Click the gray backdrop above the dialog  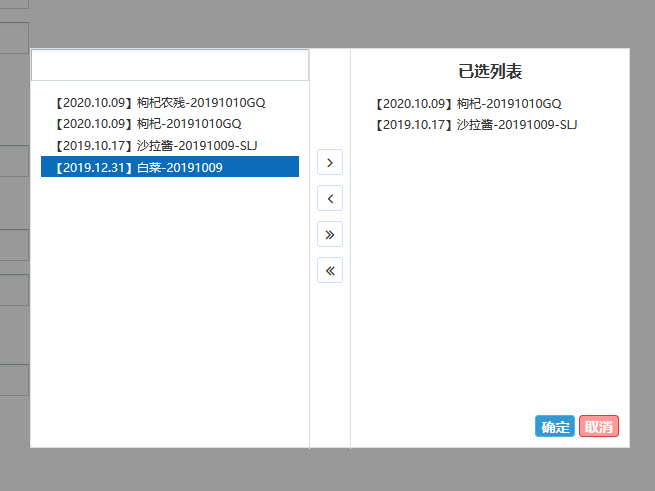click(x=330, y=22)
